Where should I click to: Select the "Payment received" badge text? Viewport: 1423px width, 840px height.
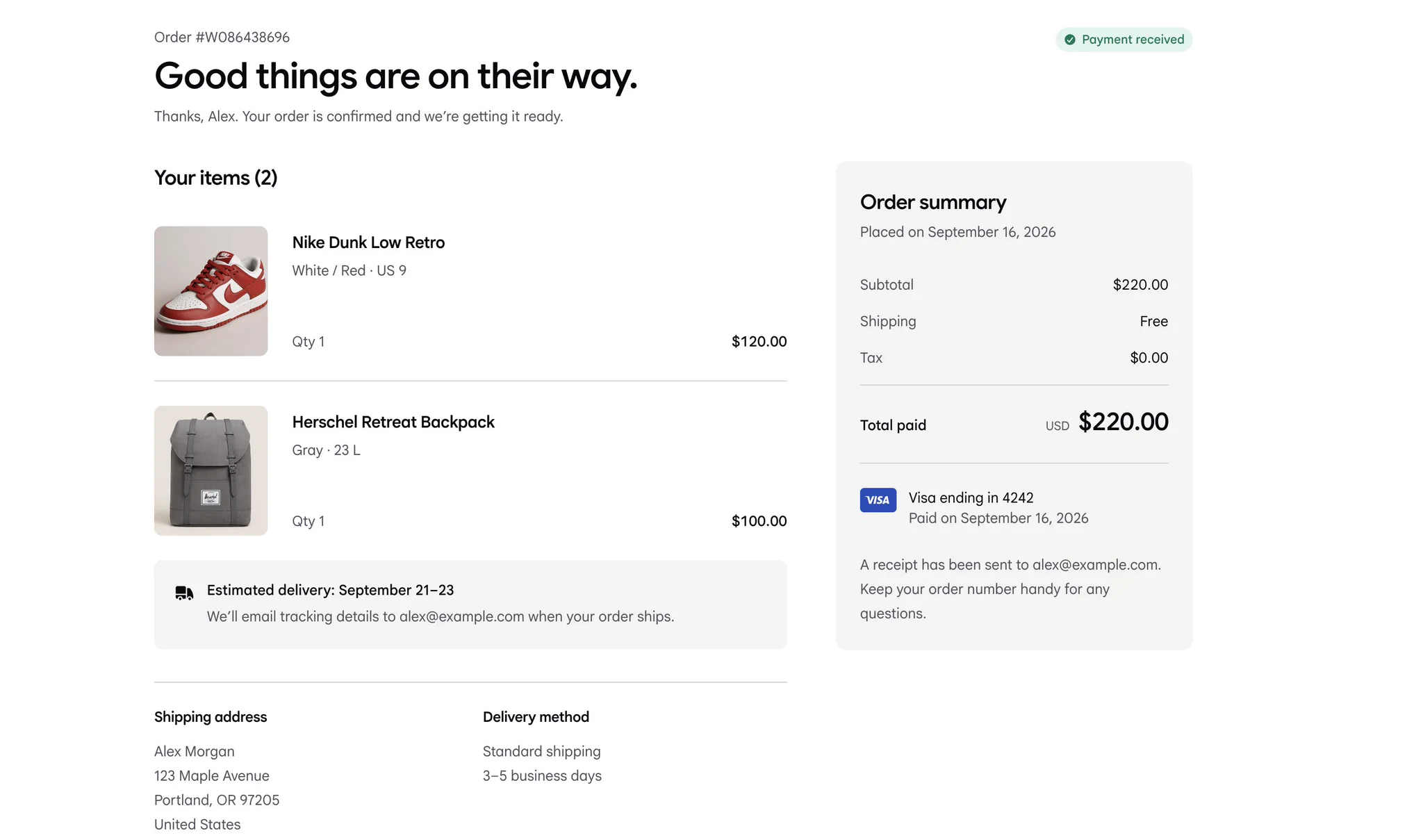click(1133, 40)
